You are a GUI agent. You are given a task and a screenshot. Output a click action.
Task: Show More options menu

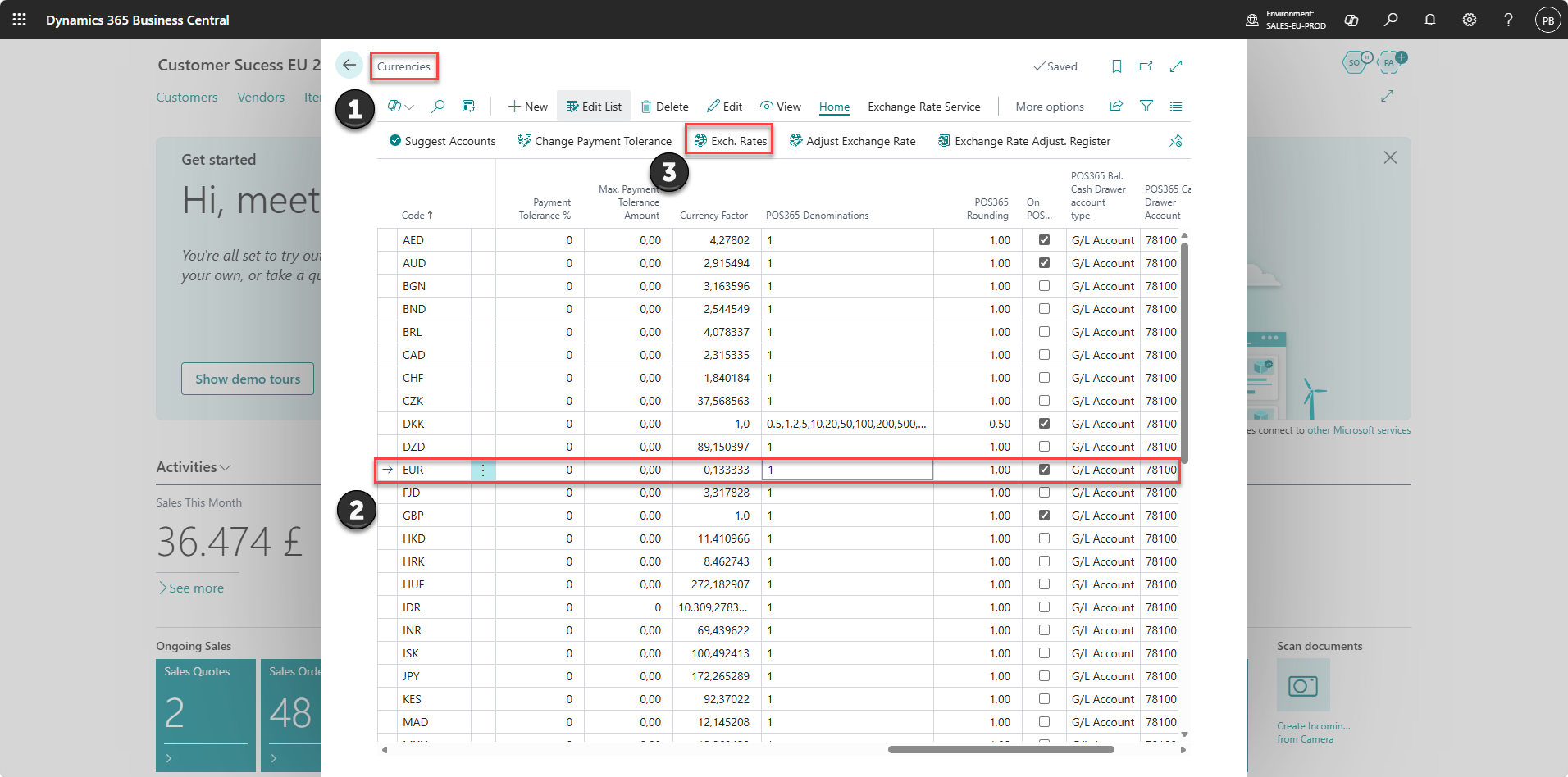point(1050,107)
